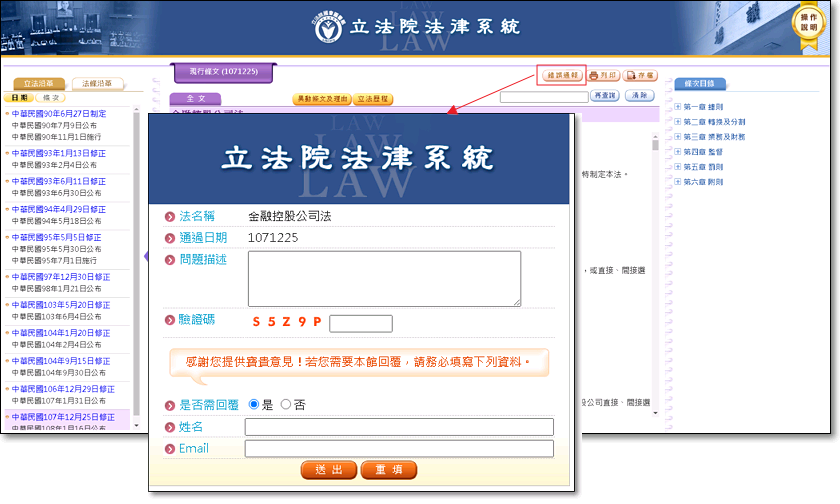Switch to the 立法沿革 tab

point(40,83)
